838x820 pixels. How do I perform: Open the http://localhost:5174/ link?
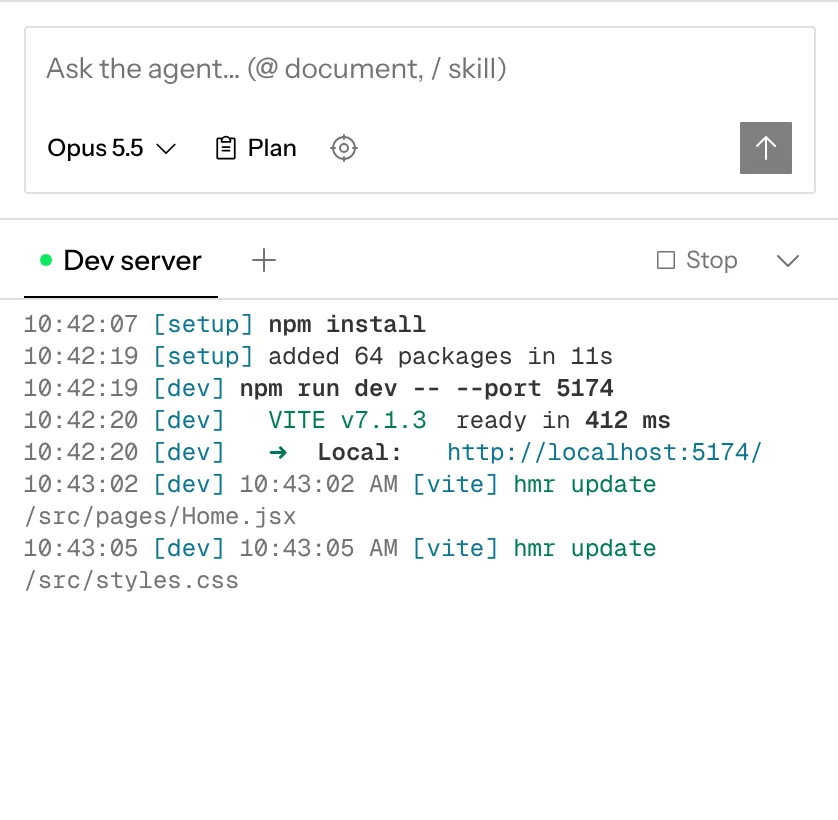(604, 452)
